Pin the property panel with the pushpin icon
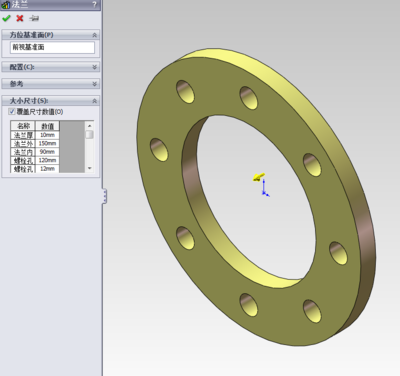 (34, 18)
